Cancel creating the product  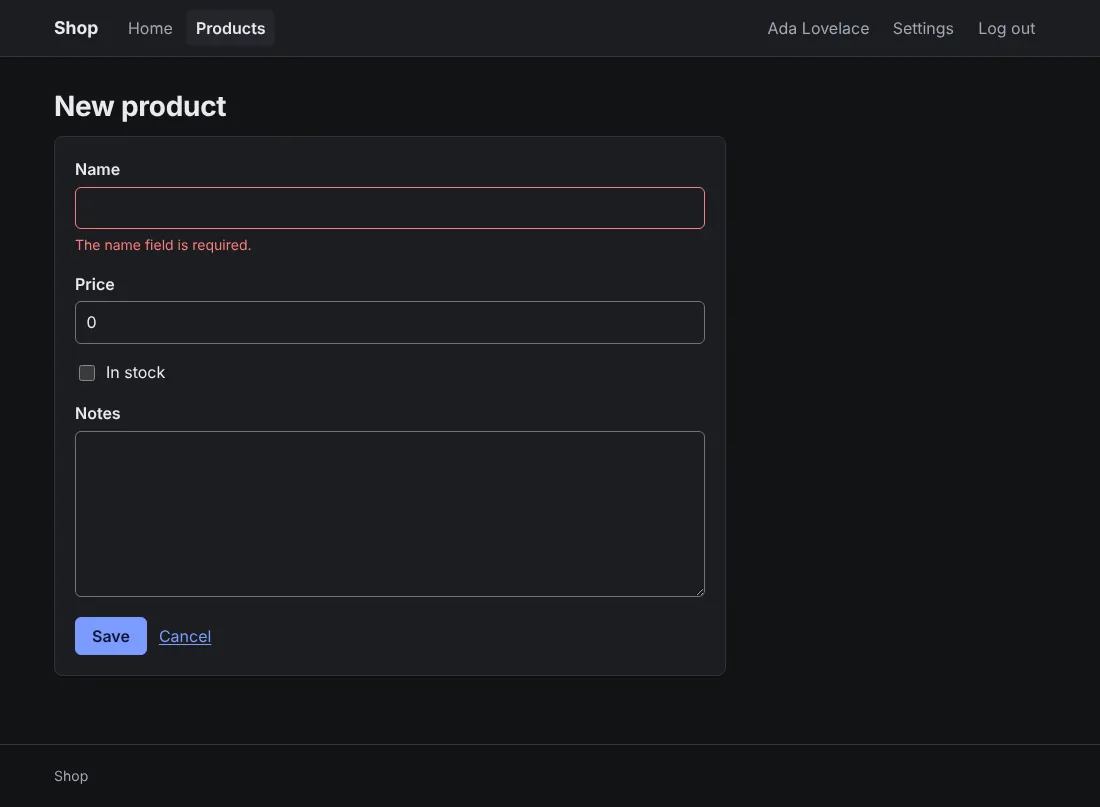[x=185, y=636]
